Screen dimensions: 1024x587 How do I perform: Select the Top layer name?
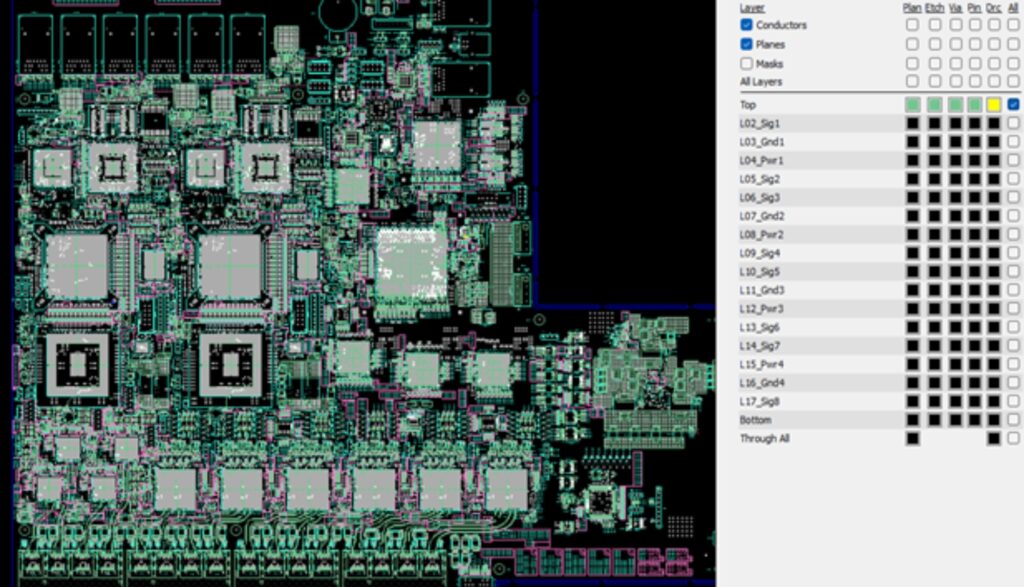748,104
